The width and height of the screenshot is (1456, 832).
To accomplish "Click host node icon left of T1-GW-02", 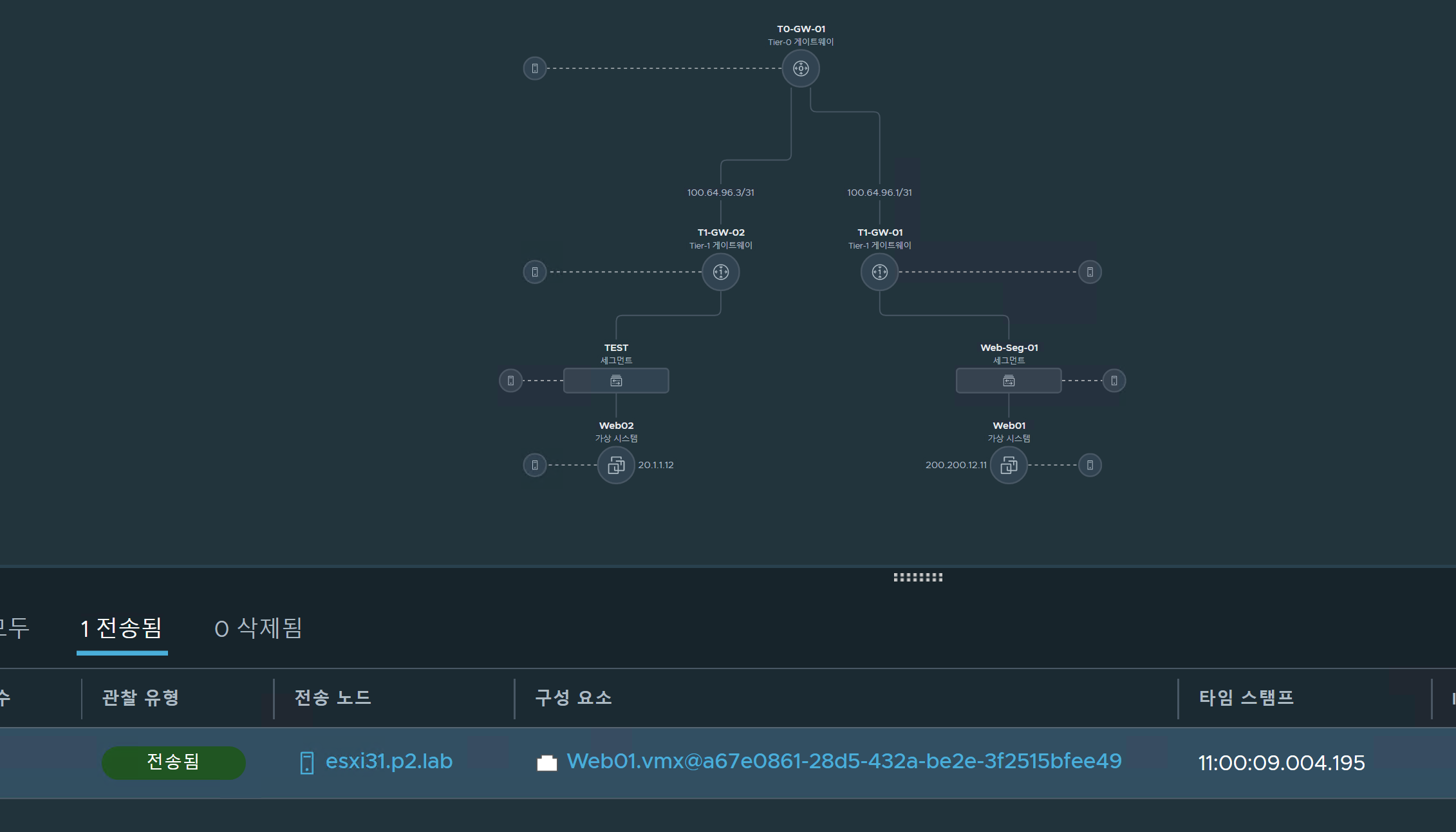I will [x=534, y=272].
